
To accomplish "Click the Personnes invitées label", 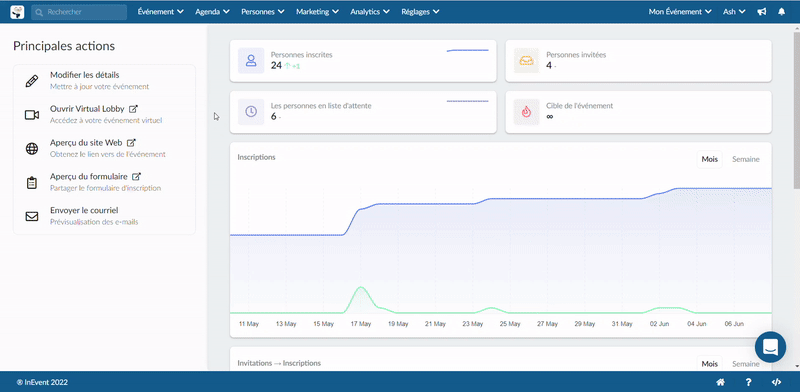I will pyautogui.click(x=576, y=55).
